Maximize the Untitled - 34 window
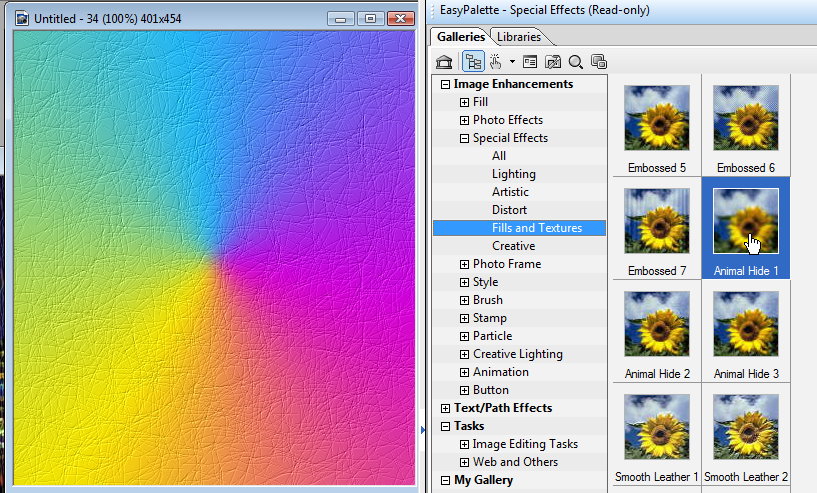Screen dimensions: 817x493 click(370, 19)
